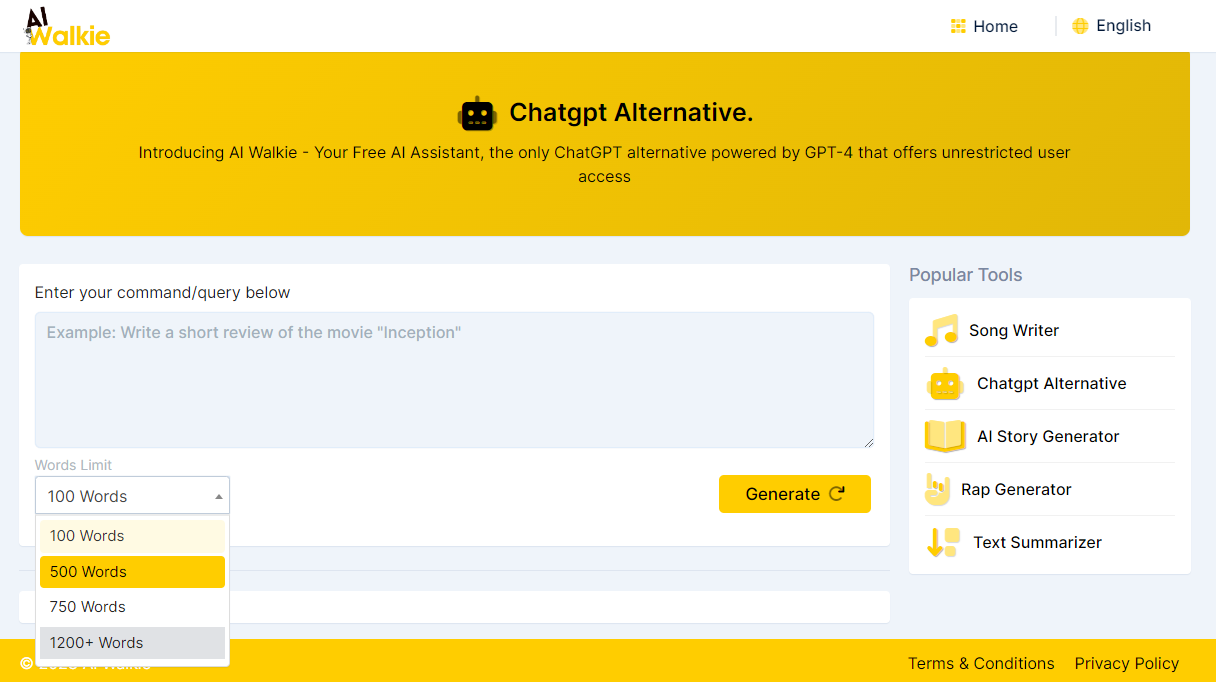Click the AI Walkie logo
This screenshot has height=682, width=1216.
point(66,26)
